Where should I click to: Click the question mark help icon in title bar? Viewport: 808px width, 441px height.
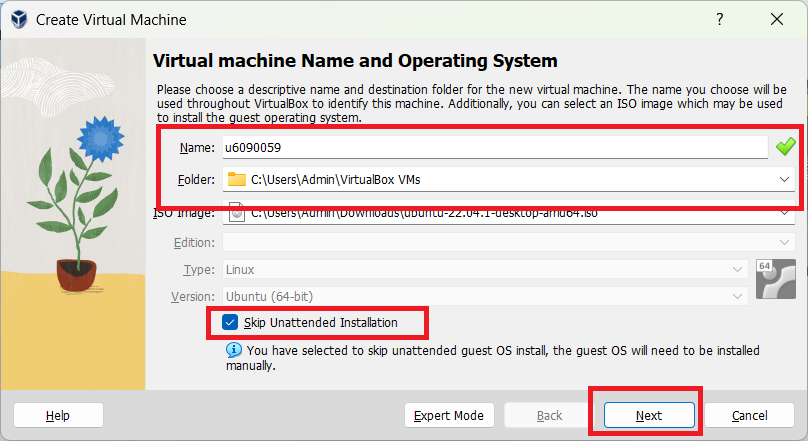click(720, 20)
